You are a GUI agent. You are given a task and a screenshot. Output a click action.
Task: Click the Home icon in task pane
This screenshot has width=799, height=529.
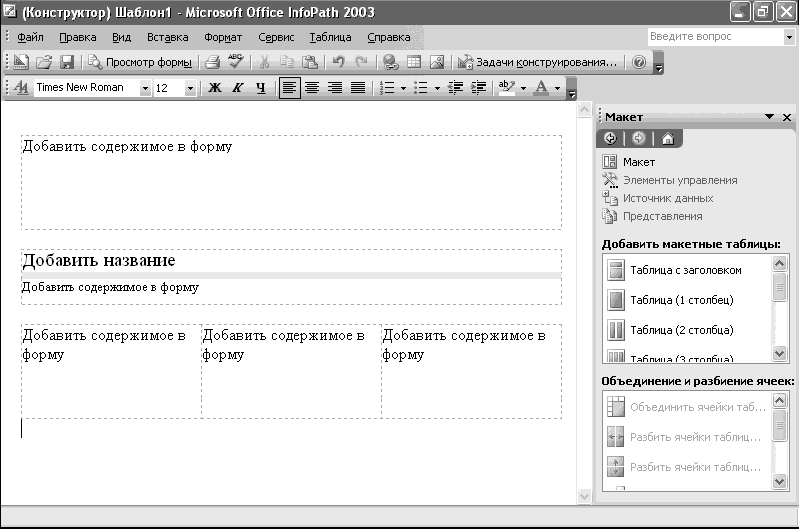[668, 138]
